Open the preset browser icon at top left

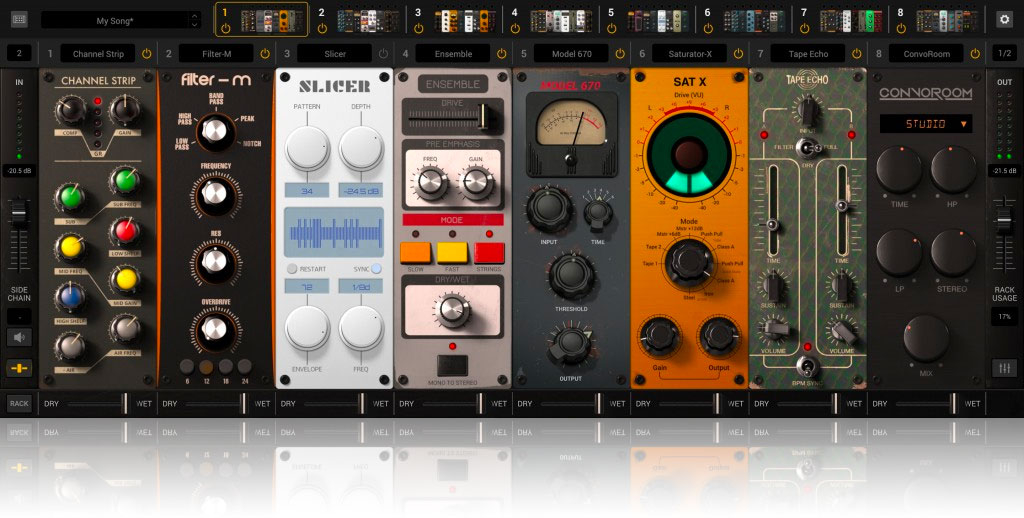point(20,19)
